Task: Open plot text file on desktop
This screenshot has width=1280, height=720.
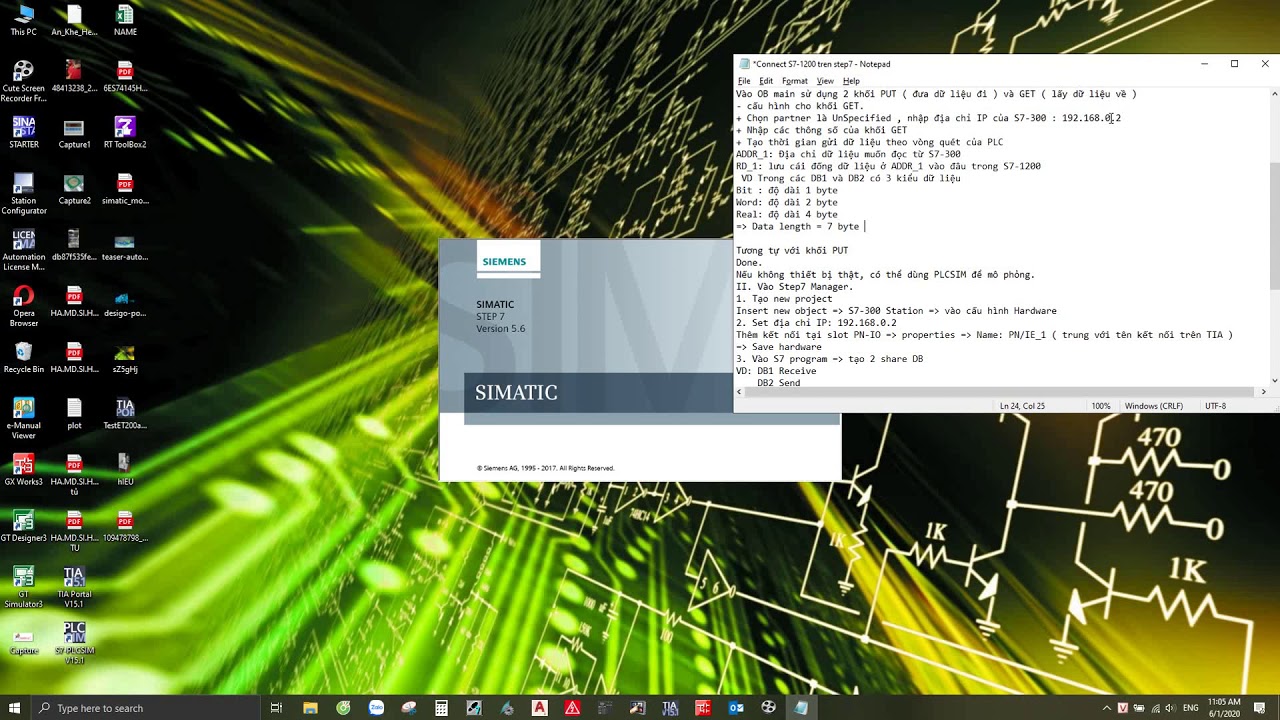Action: (x=74, y=413)
